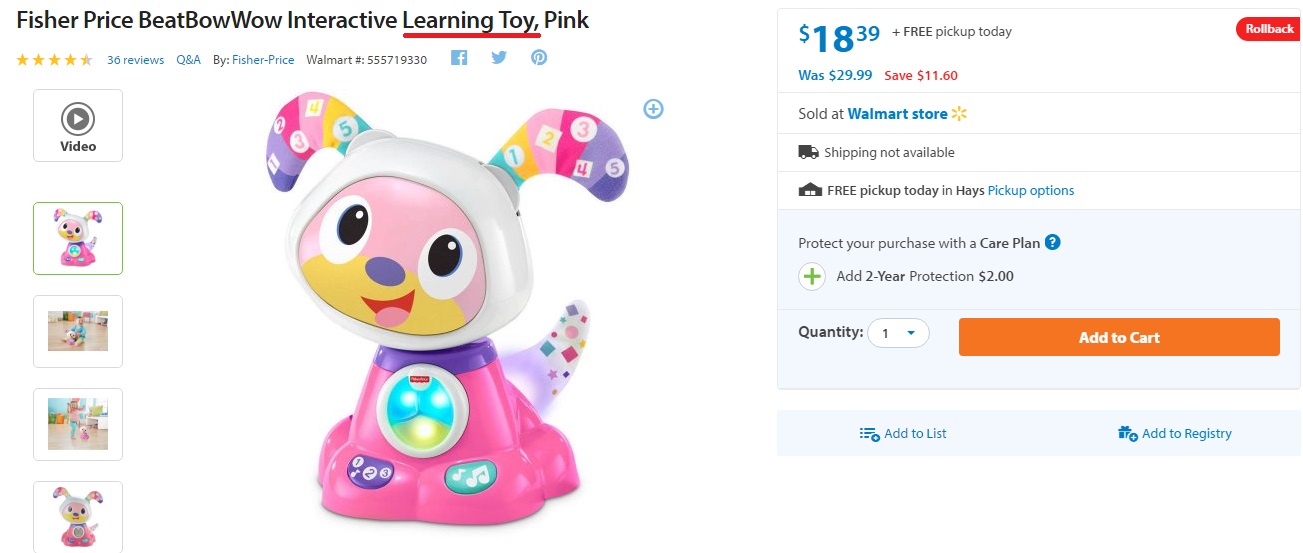Viewport: 1303px width, 553px height.
Task: Select second thumbnail of child playing
Action: point(78,331)
